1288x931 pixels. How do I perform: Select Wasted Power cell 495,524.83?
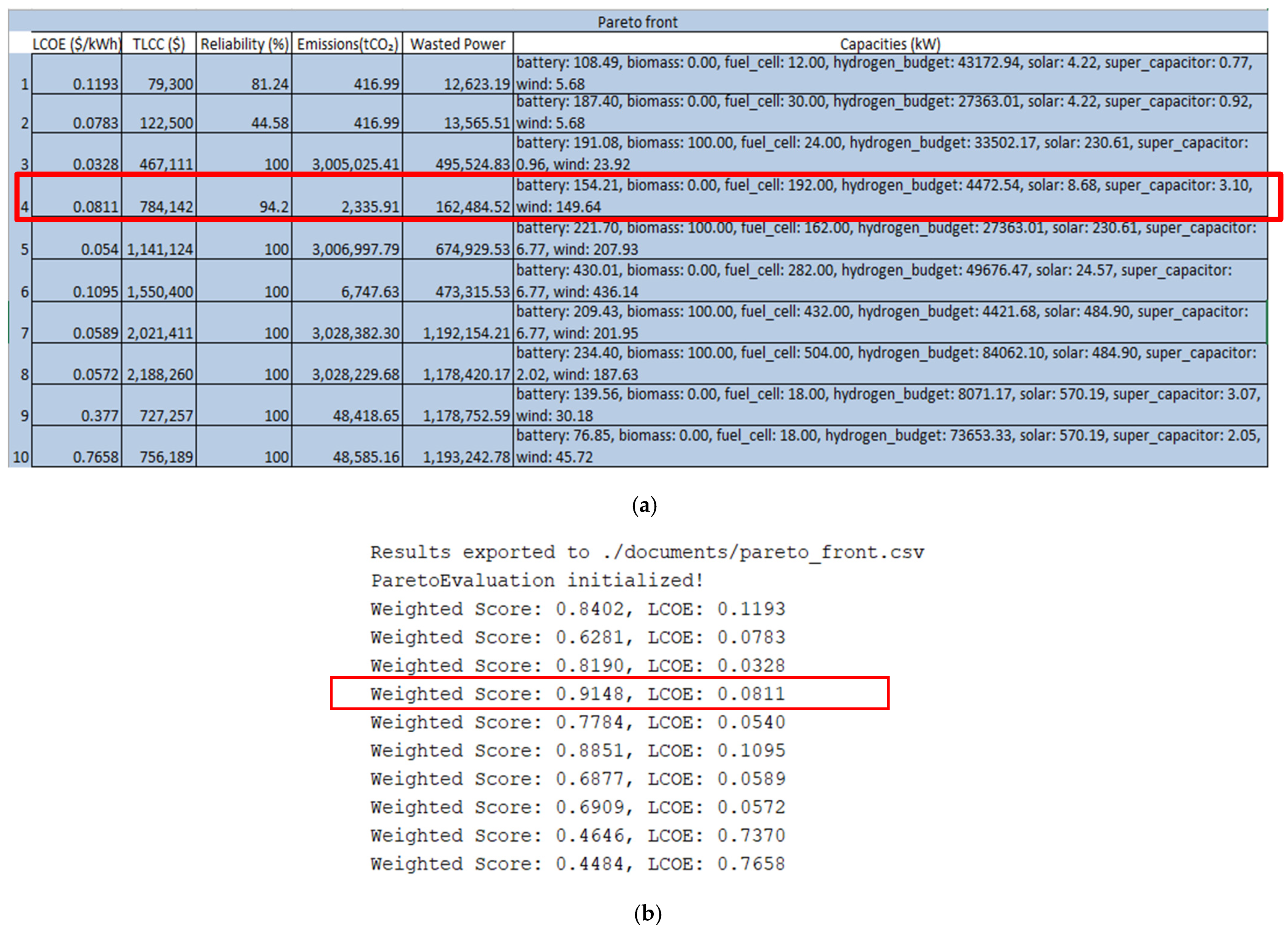point(458,153)
